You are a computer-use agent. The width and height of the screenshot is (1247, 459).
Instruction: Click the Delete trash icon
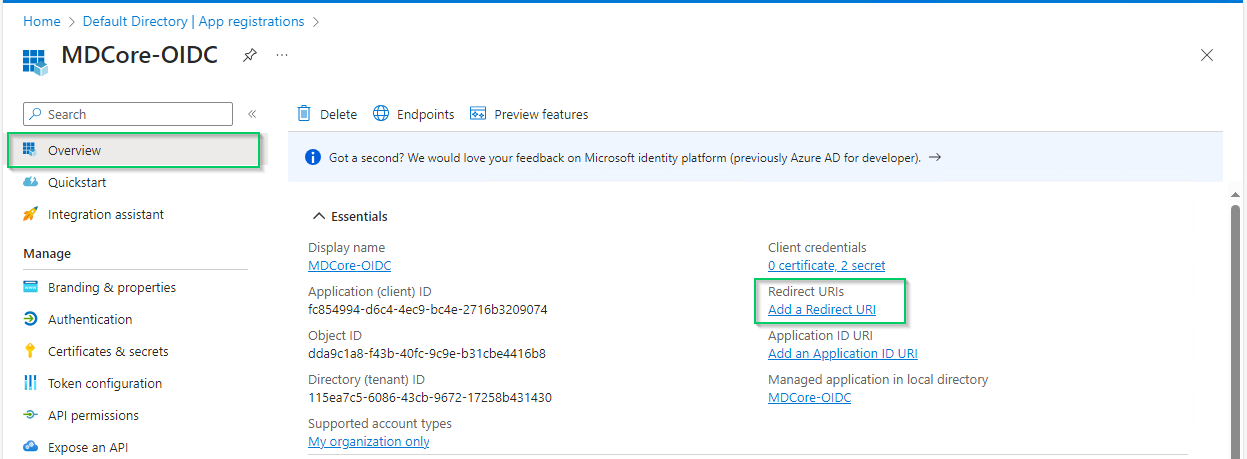tap(304, 114)
